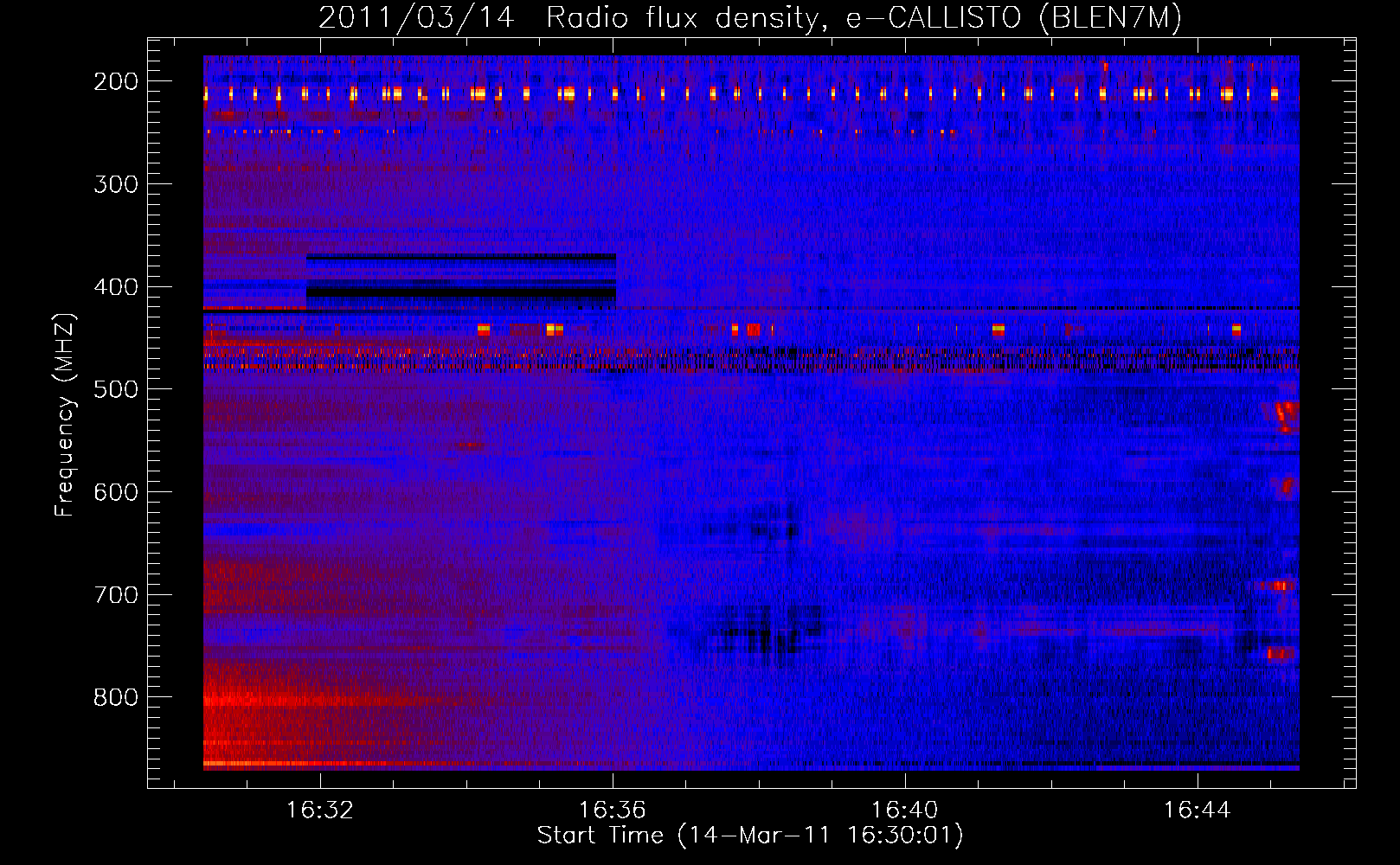Click the 800 frequency tick label

coord(116,697)
